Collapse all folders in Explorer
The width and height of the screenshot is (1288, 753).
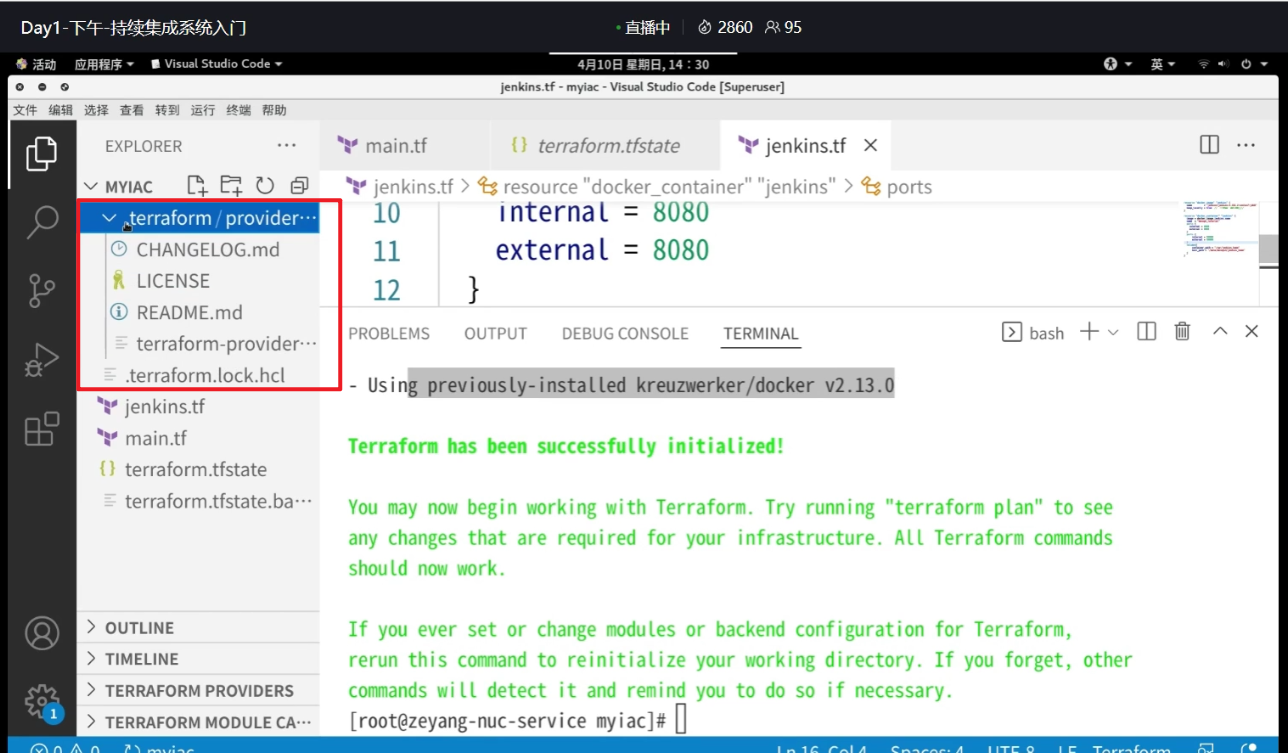pyautogui.click(x=299, y=185)
